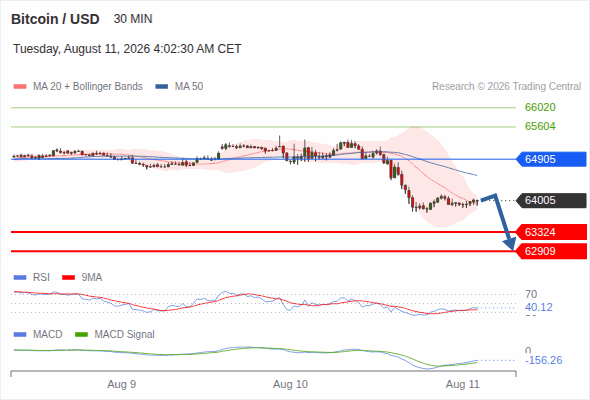This screenshot has width=590, height=400.
Task: Click the Research © 2026 Trading Central credit
Action: click(x=506, y=87)
